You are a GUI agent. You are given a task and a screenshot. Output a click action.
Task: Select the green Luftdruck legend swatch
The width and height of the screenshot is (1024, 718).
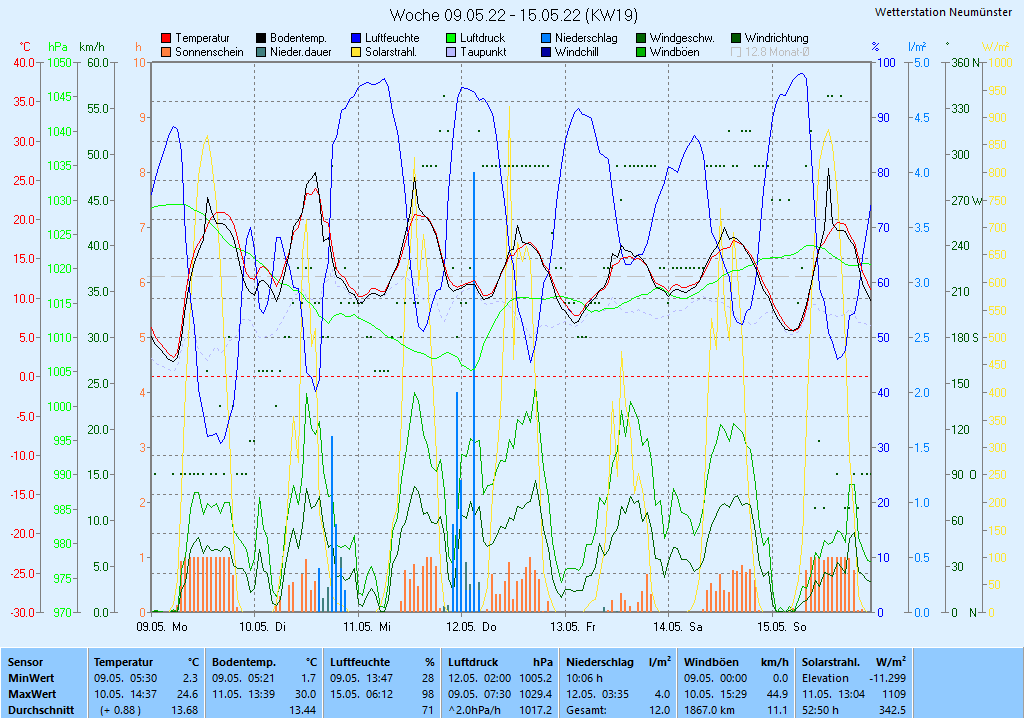pyautogui.click(x=451, y=39)
